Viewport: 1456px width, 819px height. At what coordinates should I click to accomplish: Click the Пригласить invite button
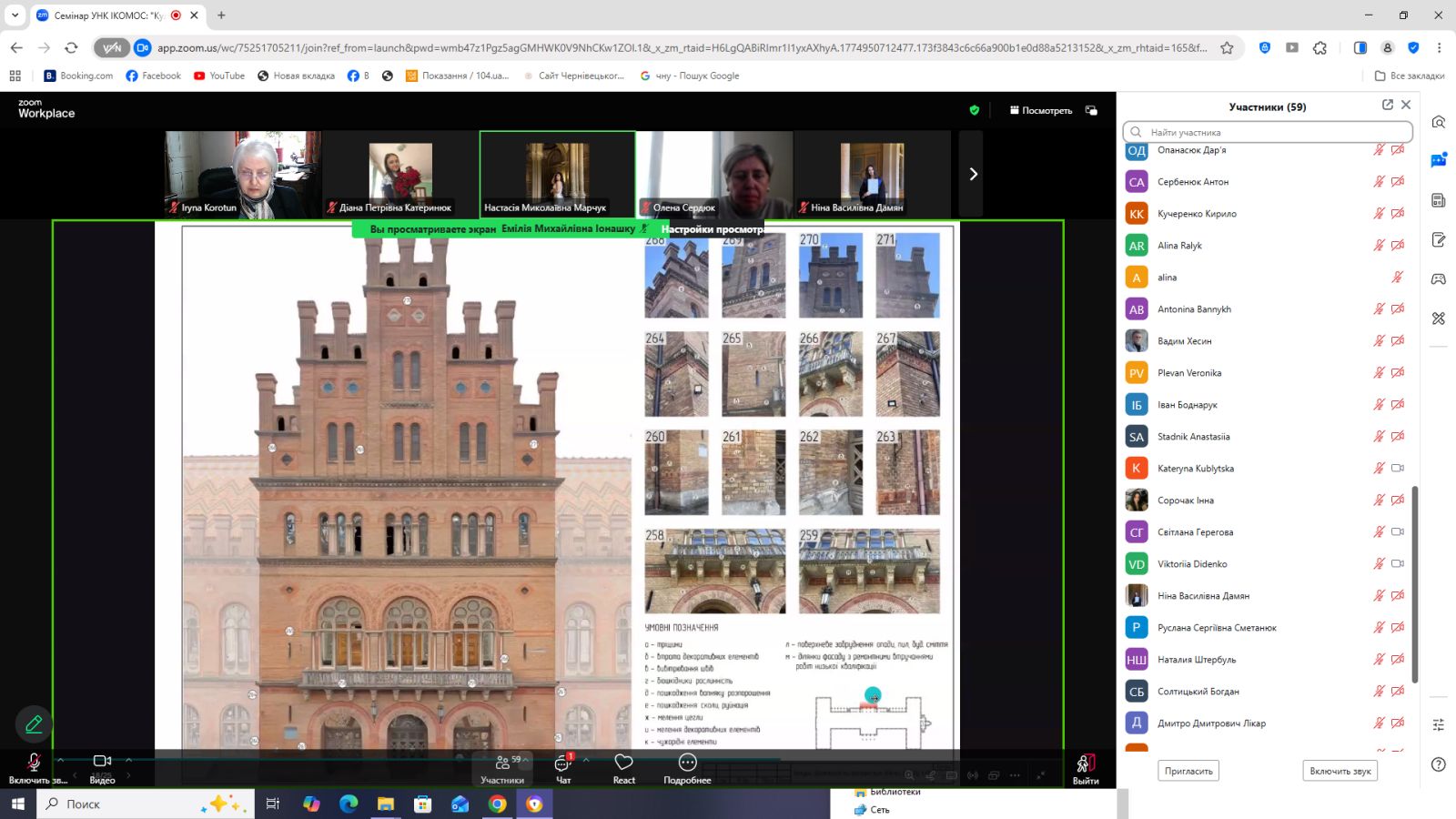click(1188, 771)
